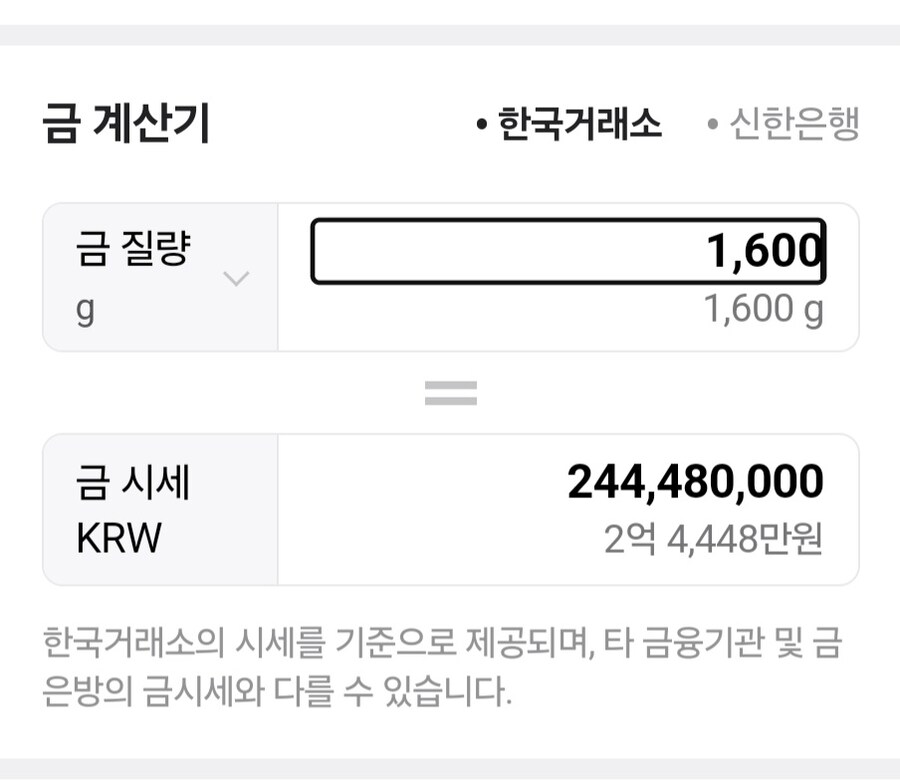Collapse the gram unit options chevron
This screenshot has width=900, height=783.
click(x=236, y=280)
